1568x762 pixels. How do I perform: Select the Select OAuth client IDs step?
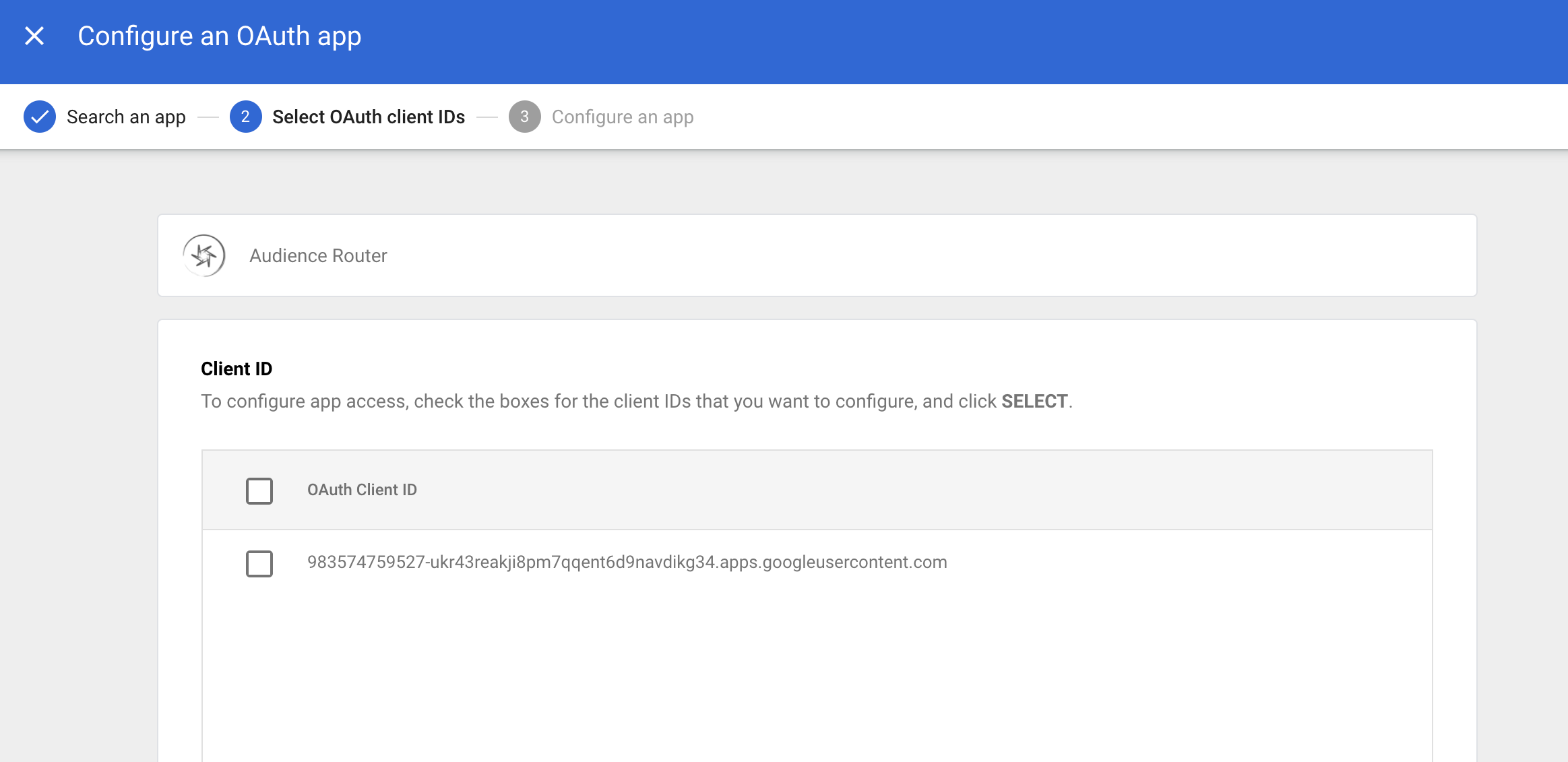(x=368, y=117)
